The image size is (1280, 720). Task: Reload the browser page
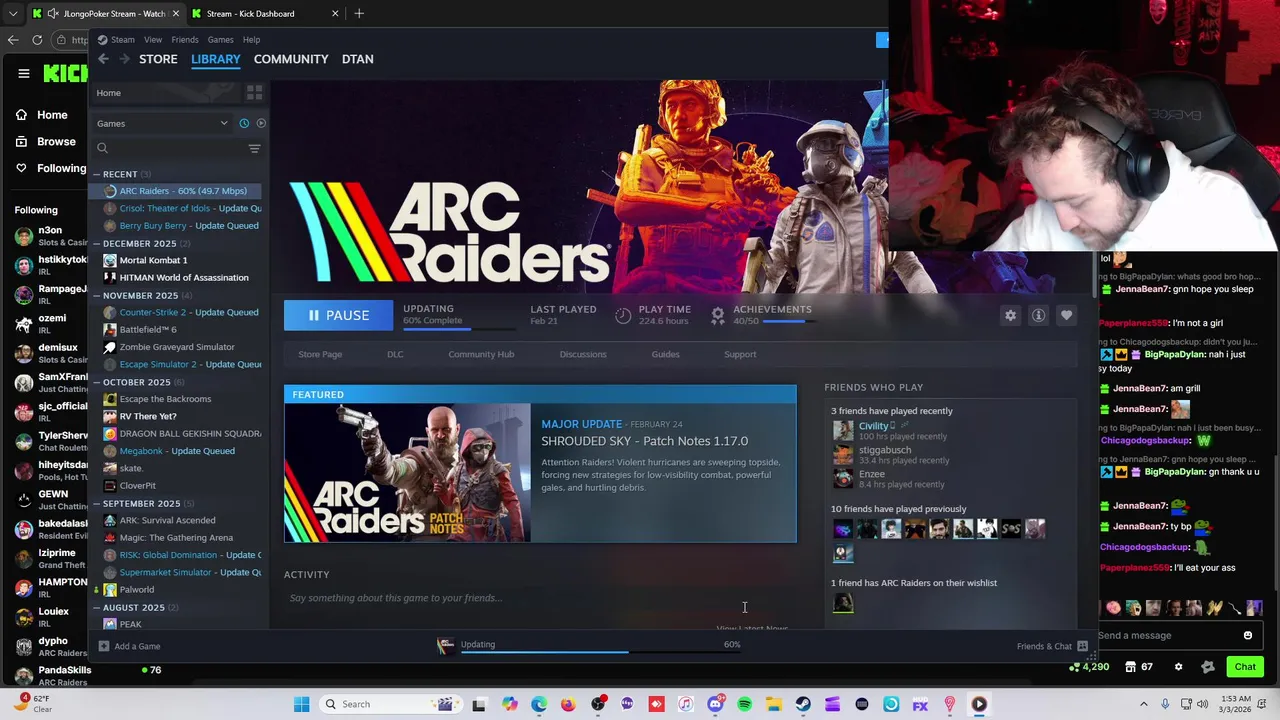(x=37, y=40)
